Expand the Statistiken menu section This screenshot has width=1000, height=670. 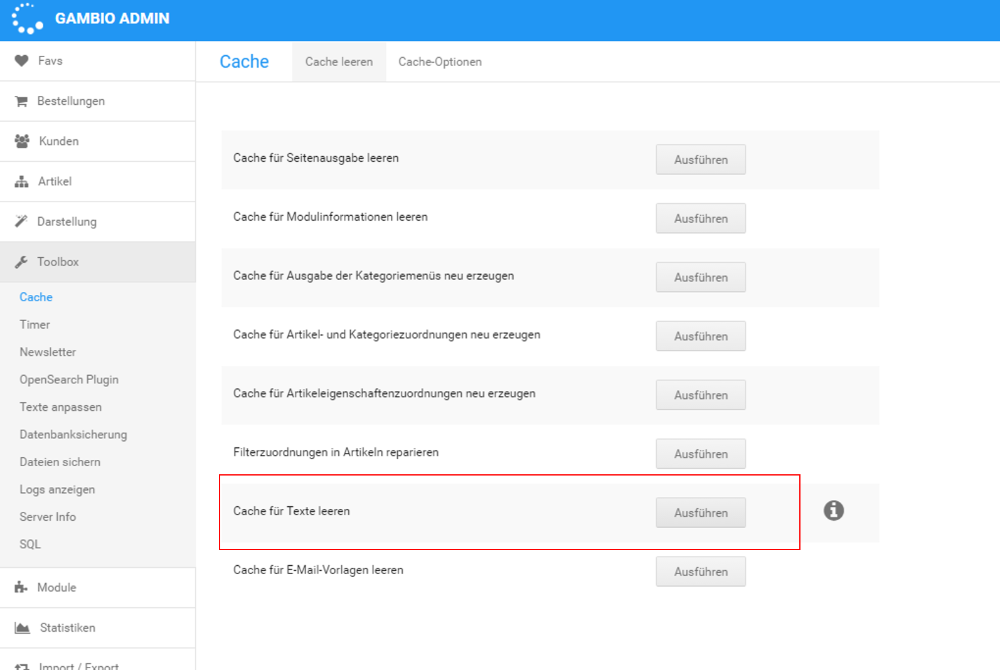(x=98, y=628)
